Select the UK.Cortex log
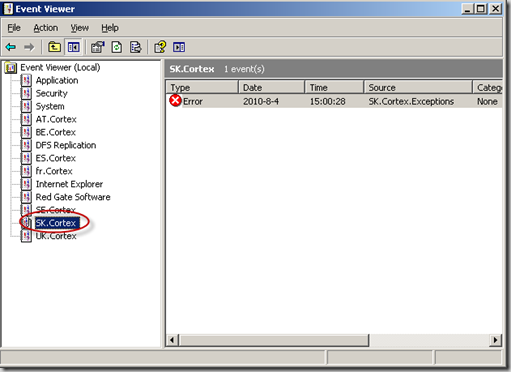 click(x=56, y=236)
